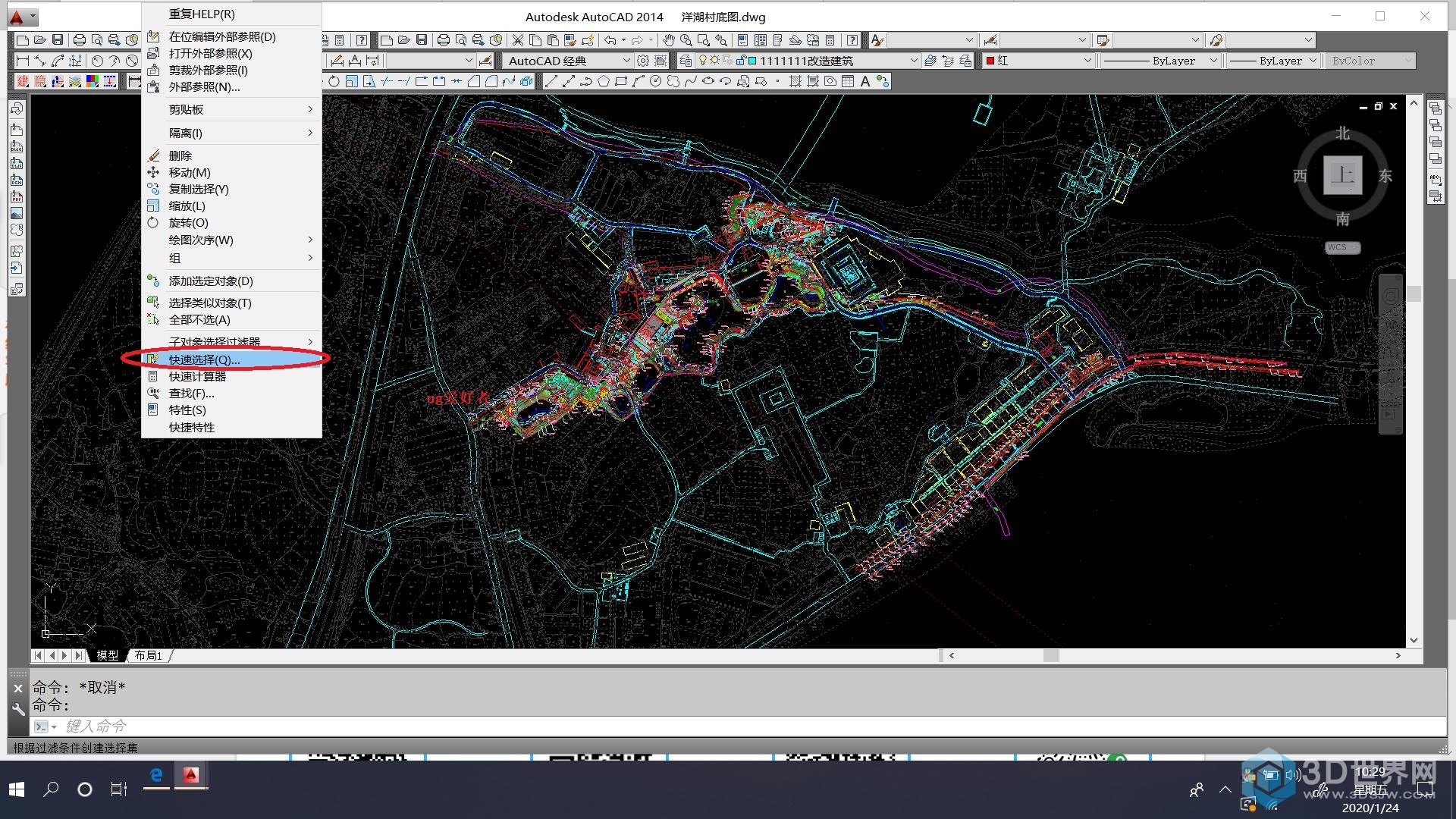Open the Windows Start menu
This screenshot has width=1456, height=819.
point(17,789)
